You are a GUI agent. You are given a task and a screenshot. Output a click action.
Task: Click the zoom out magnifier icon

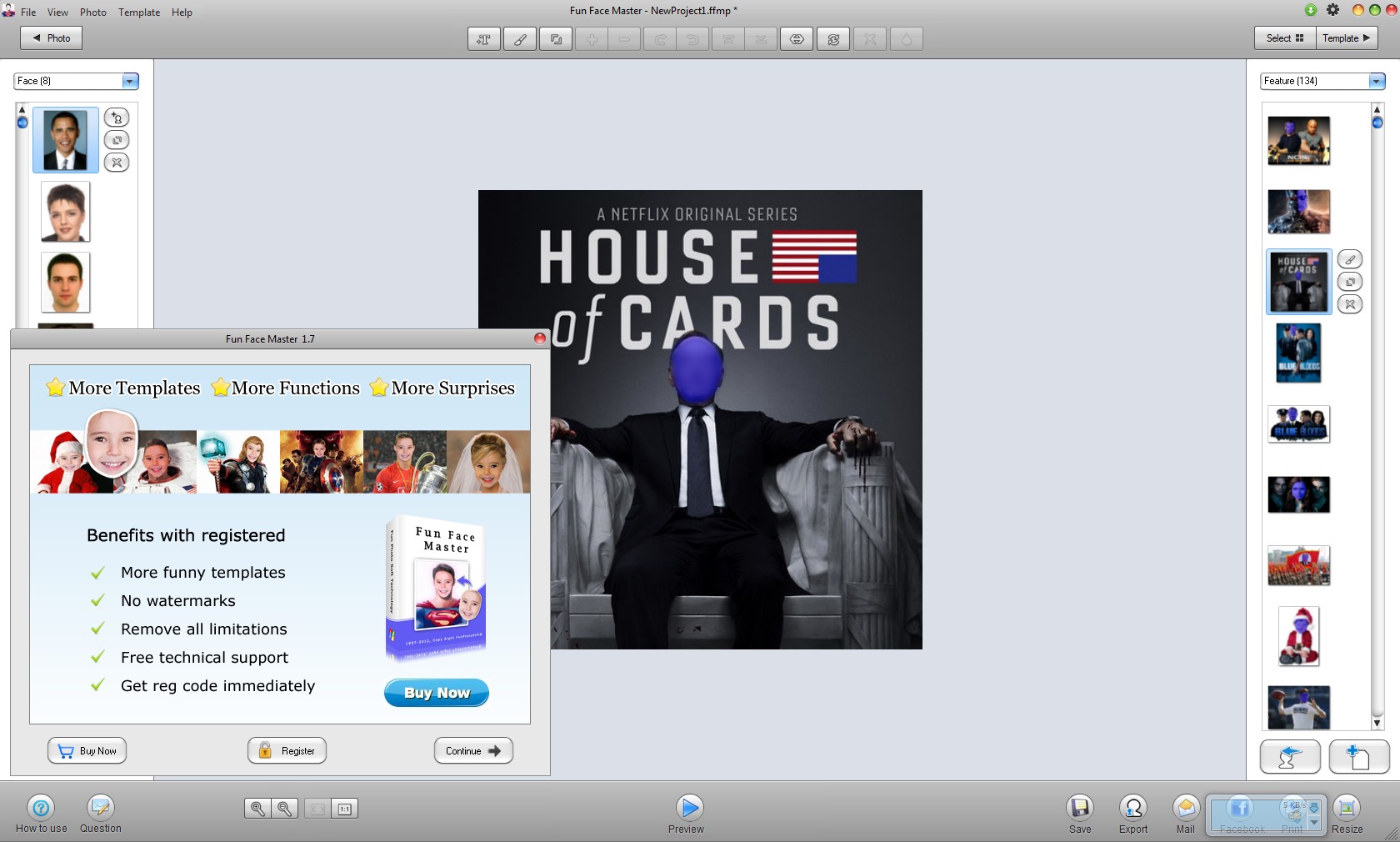pyautogui.click(x=284, y=808)
